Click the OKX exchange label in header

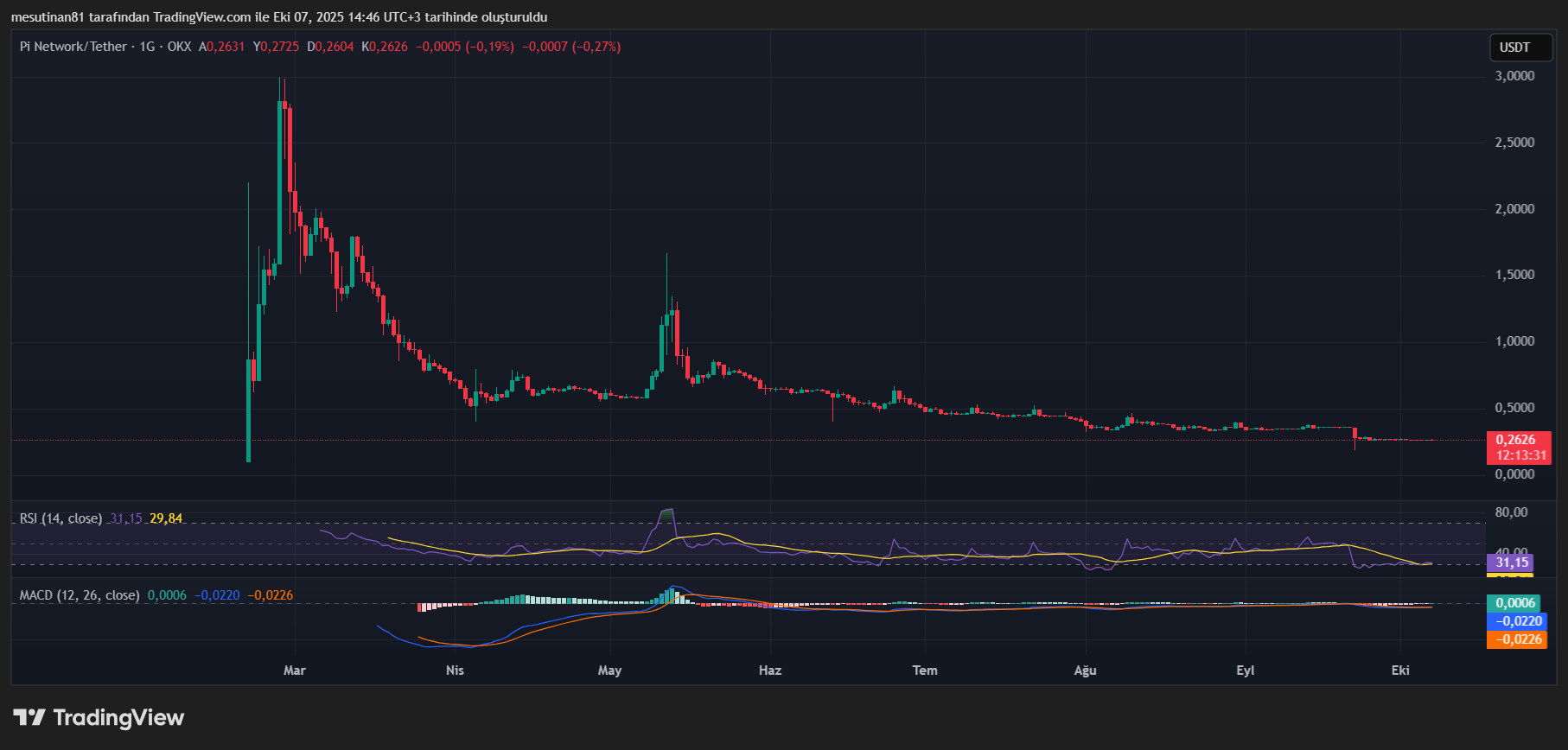coord(179,47)
